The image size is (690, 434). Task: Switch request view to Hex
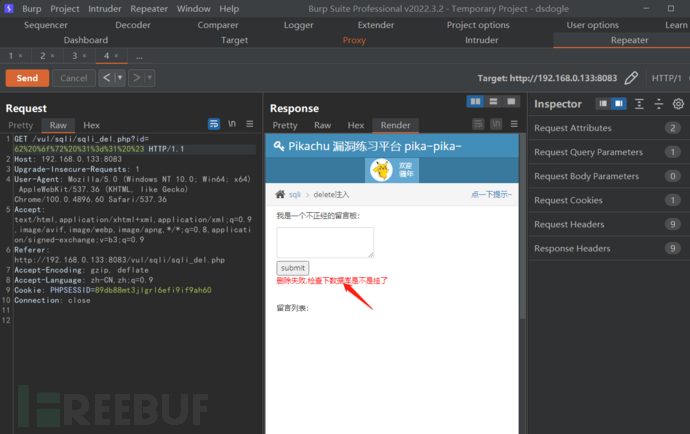[x=92, y=125]
